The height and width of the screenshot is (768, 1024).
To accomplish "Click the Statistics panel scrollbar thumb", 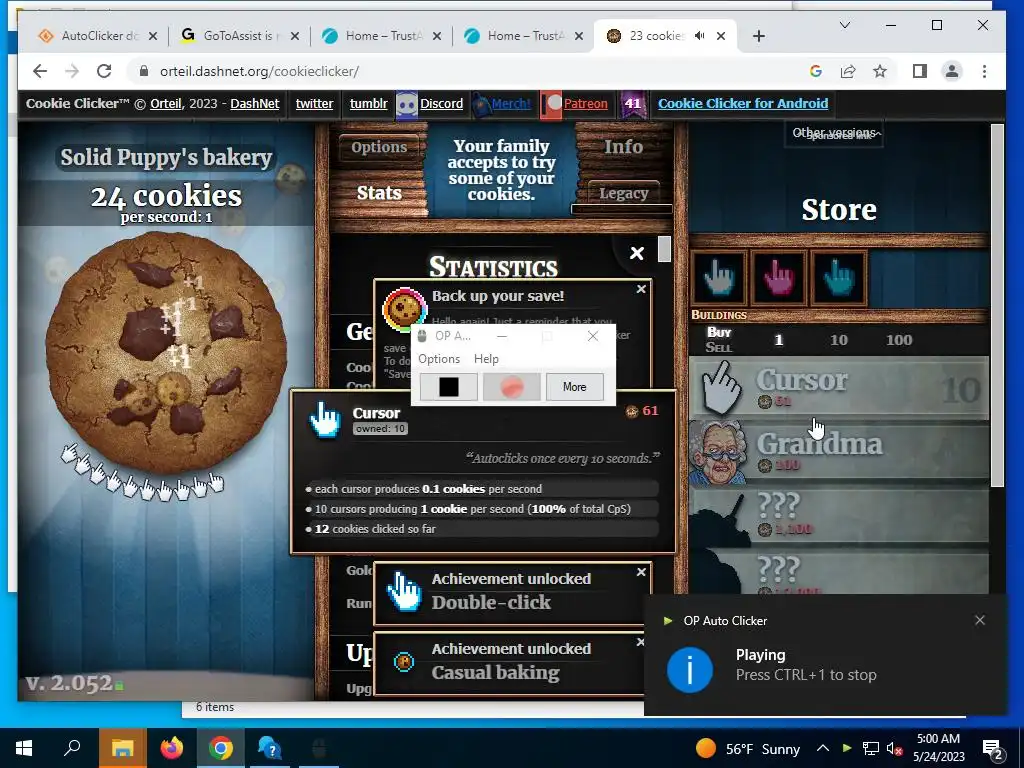I will pyautogui.click(x=664, y=249).
